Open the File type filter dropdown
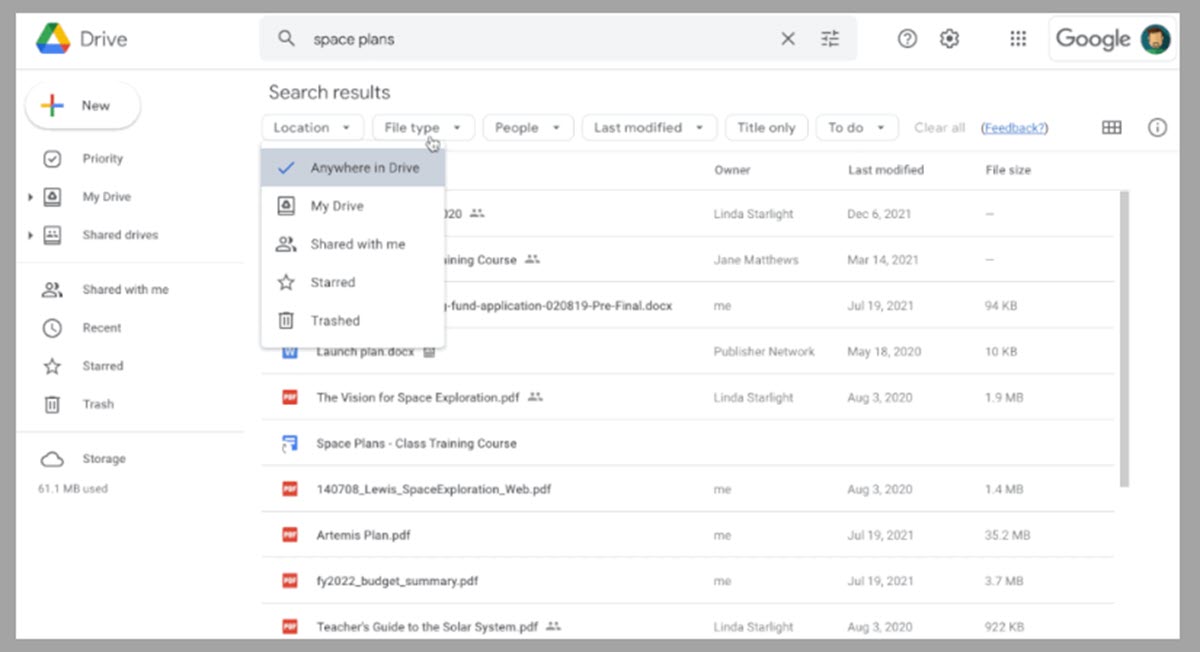 (423, 128)
